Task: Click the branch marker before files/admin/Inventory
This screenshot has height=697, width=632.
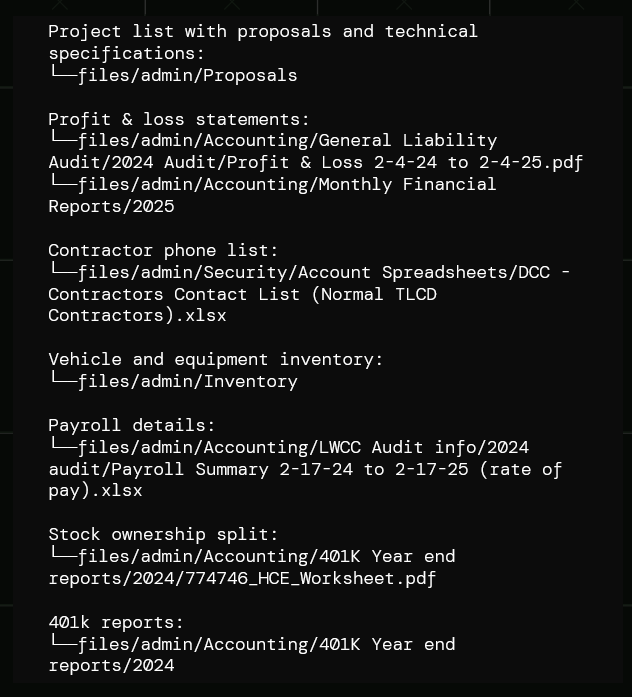Action: pos(62,381)
